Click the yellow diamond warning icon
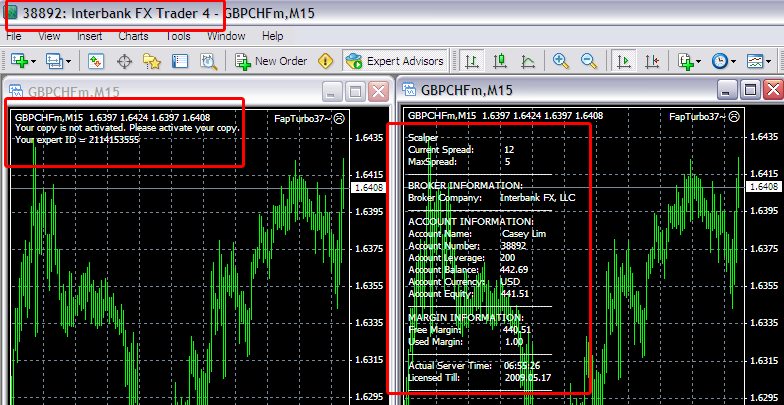The width and height of the screenshot is (784, 405). [x=326, y=61]
